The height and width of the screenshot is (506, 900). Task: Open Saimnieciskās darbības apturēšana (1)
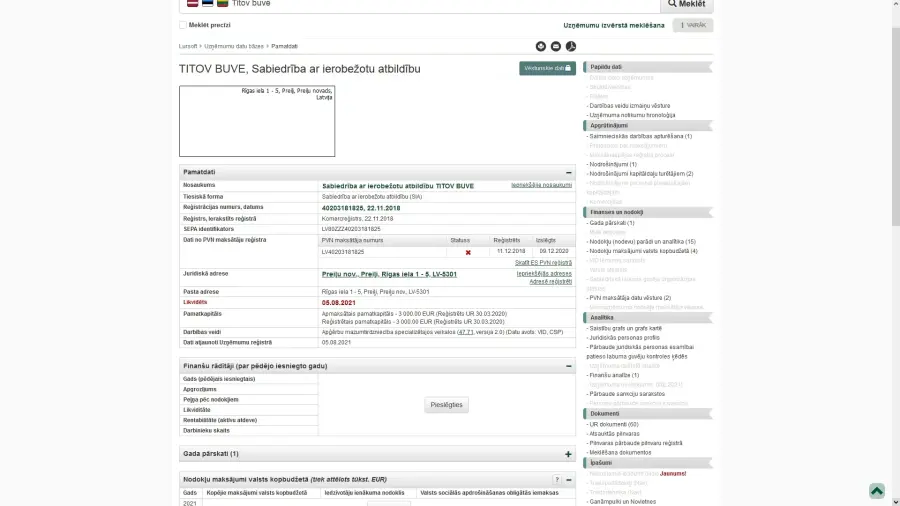(x=641, y=137)
